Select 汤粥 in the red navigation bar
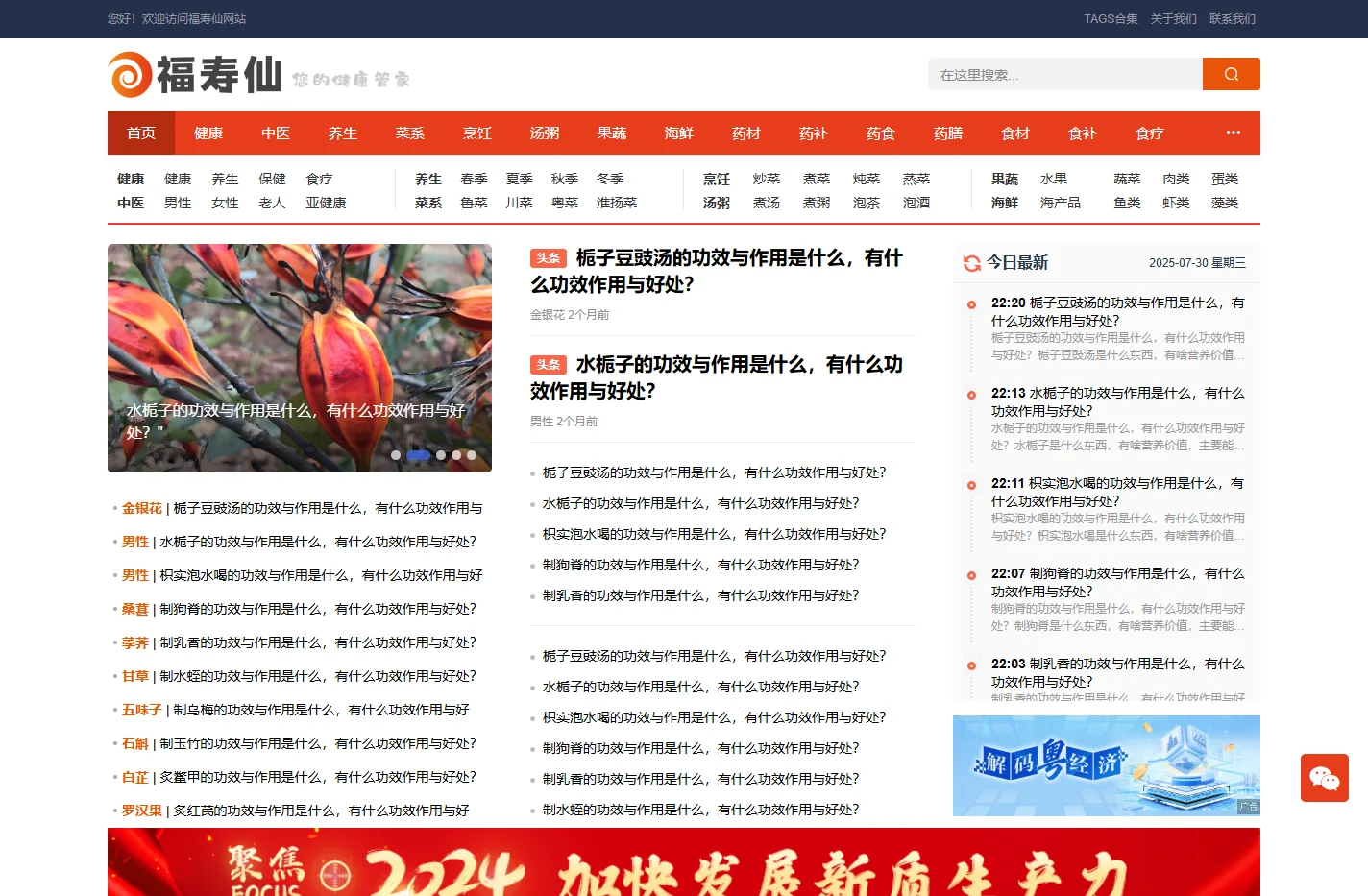 (545, 133)
